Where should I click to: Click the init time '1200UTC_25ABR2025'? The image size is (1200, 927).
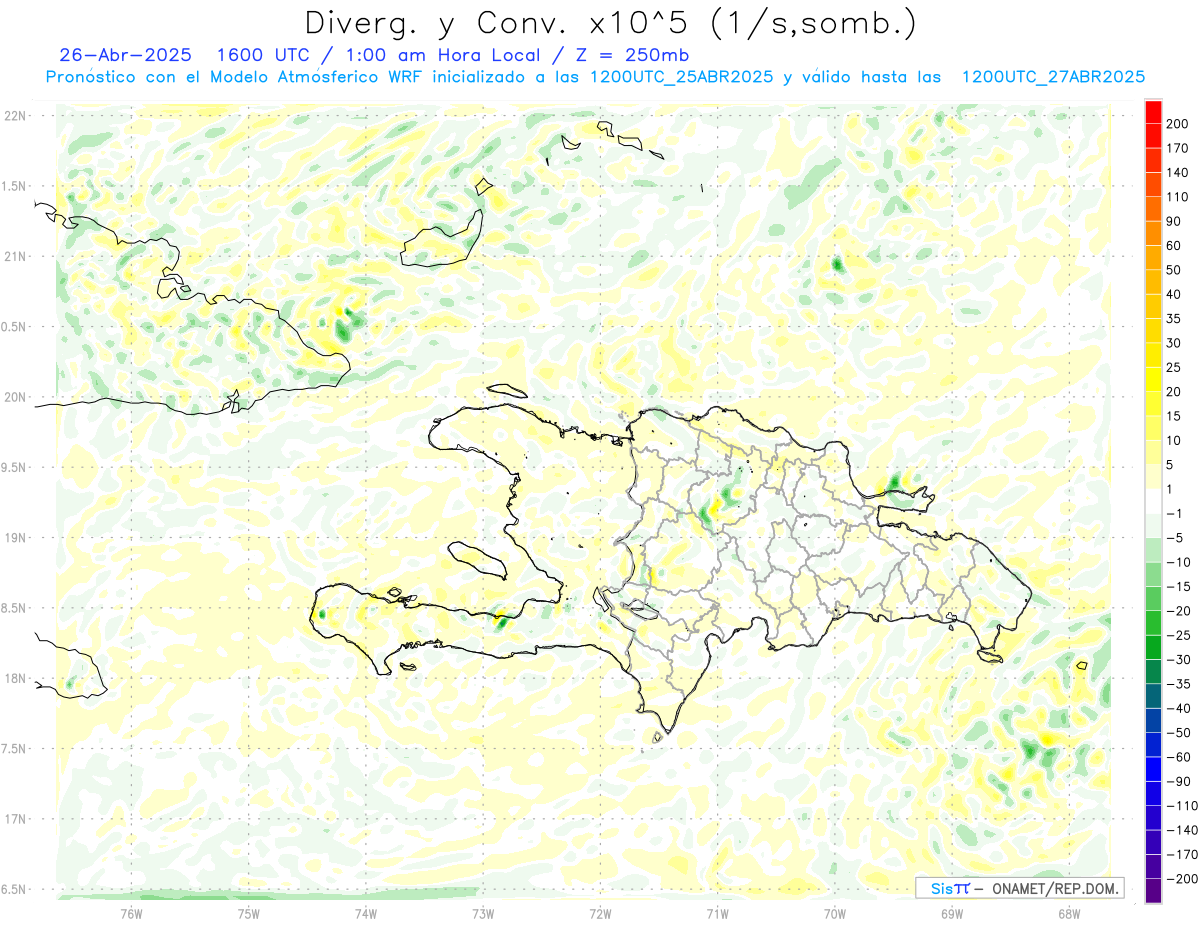681,77
